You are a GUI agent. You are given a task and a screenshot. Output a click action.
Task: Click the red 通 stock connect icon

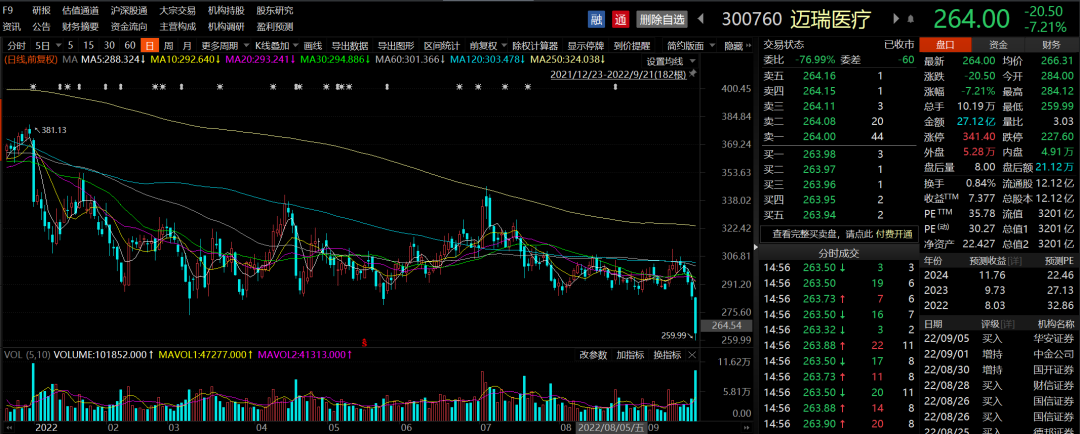pyautogui.click(x=620, y=19)
